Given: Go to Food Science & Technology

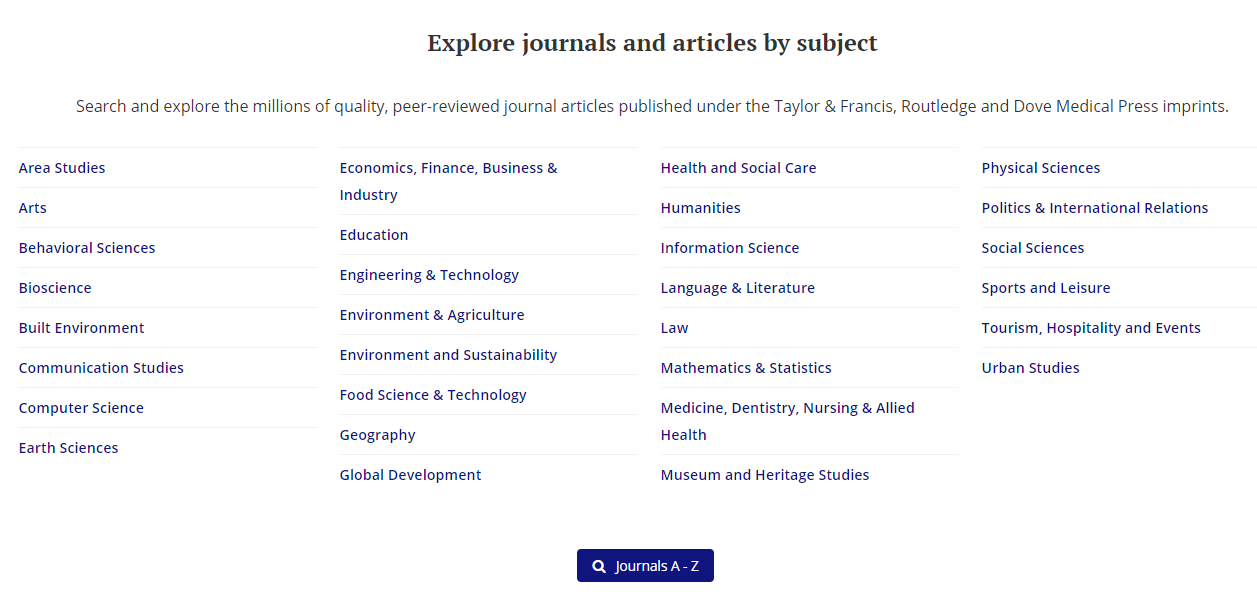Looking at the screenshot, I should 433,395.
